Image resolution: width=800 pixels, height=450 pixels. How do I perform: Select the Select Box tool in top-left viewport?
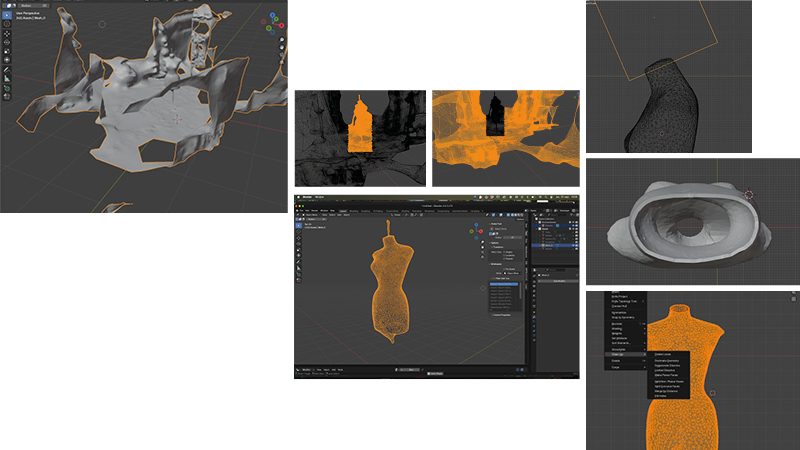coord(7,16)
